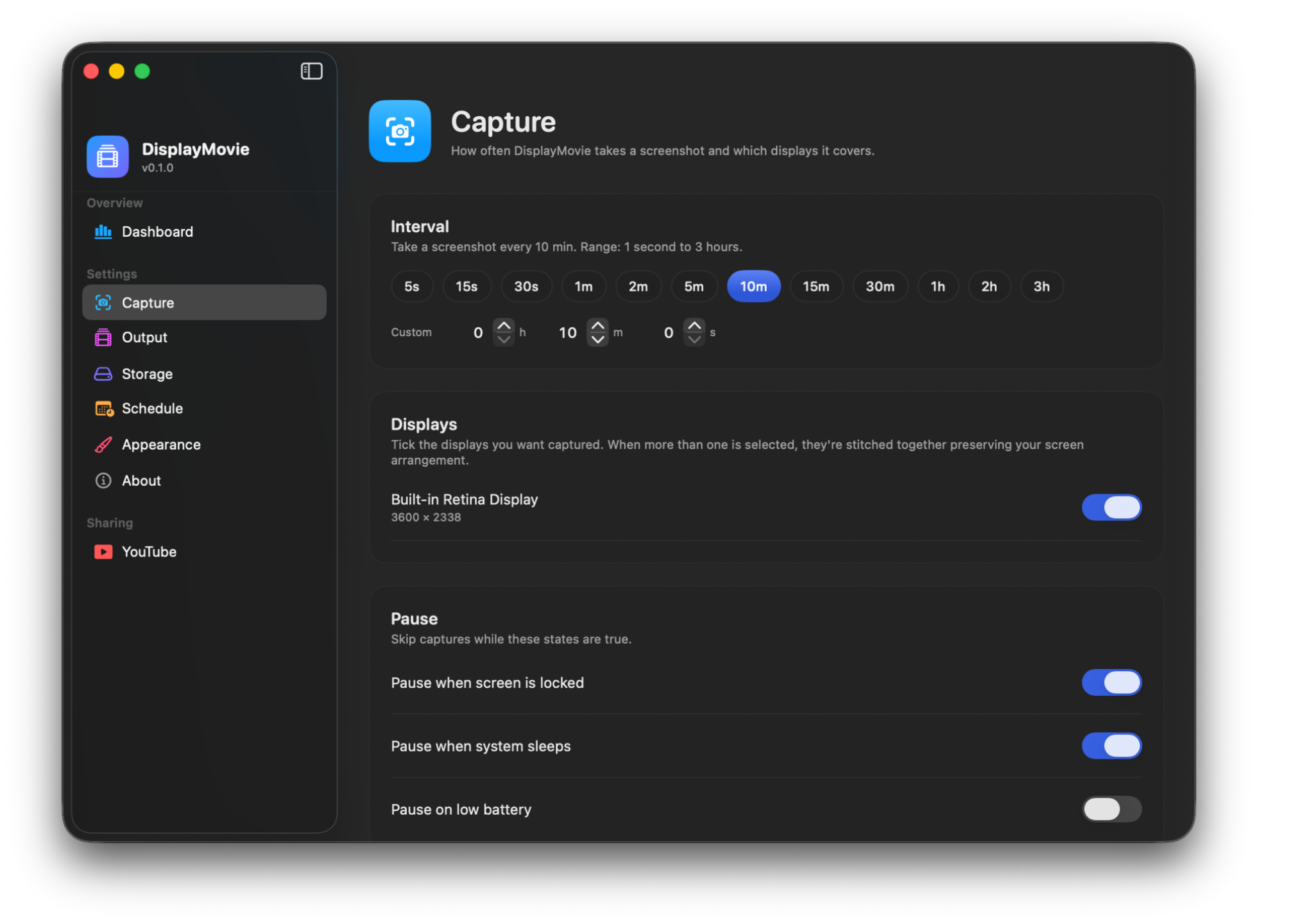
Task: Select the 2m interval
Action: 638,286
